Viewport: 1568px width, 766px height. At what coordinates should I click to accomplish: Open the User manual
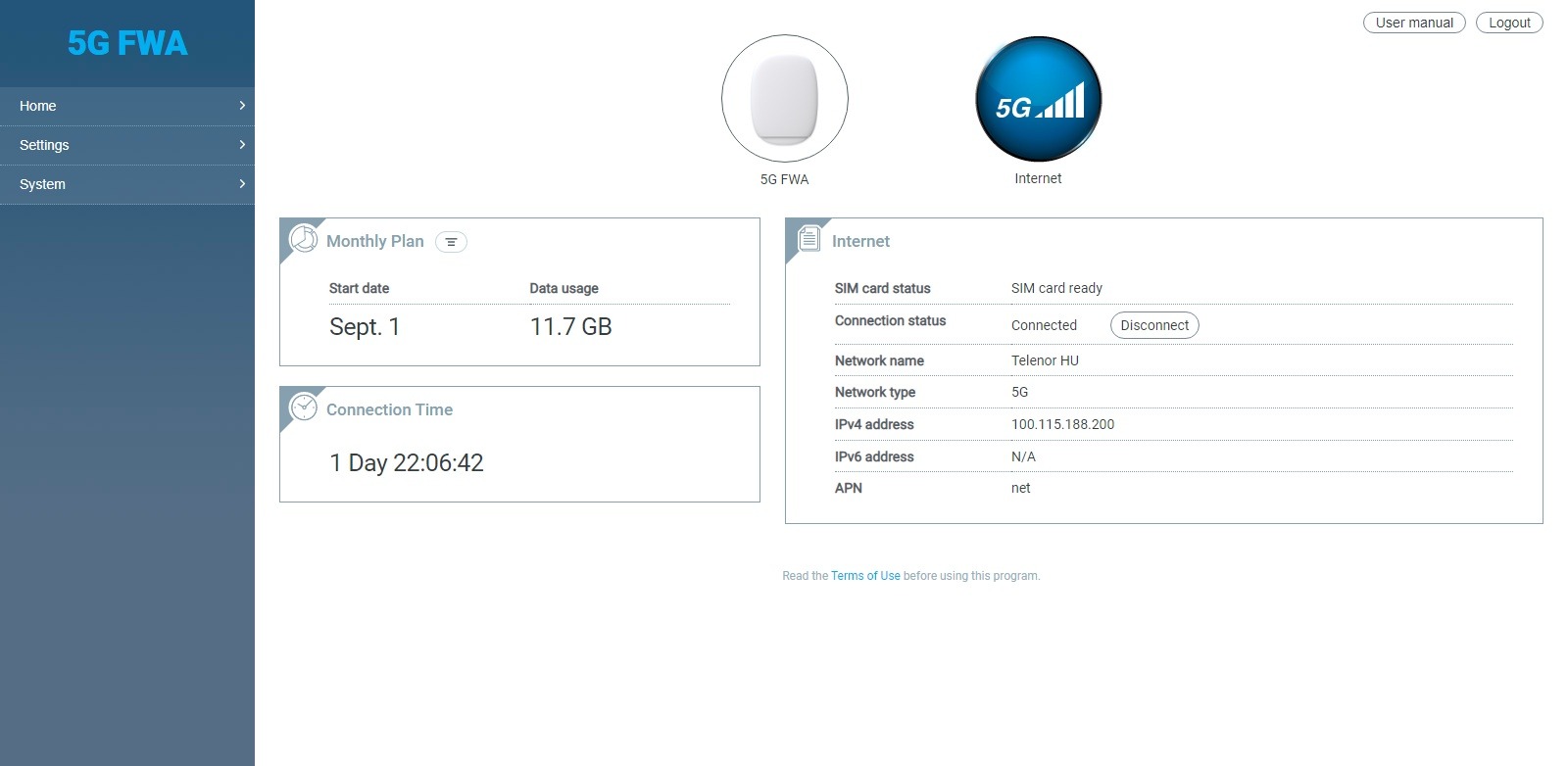1414,23
